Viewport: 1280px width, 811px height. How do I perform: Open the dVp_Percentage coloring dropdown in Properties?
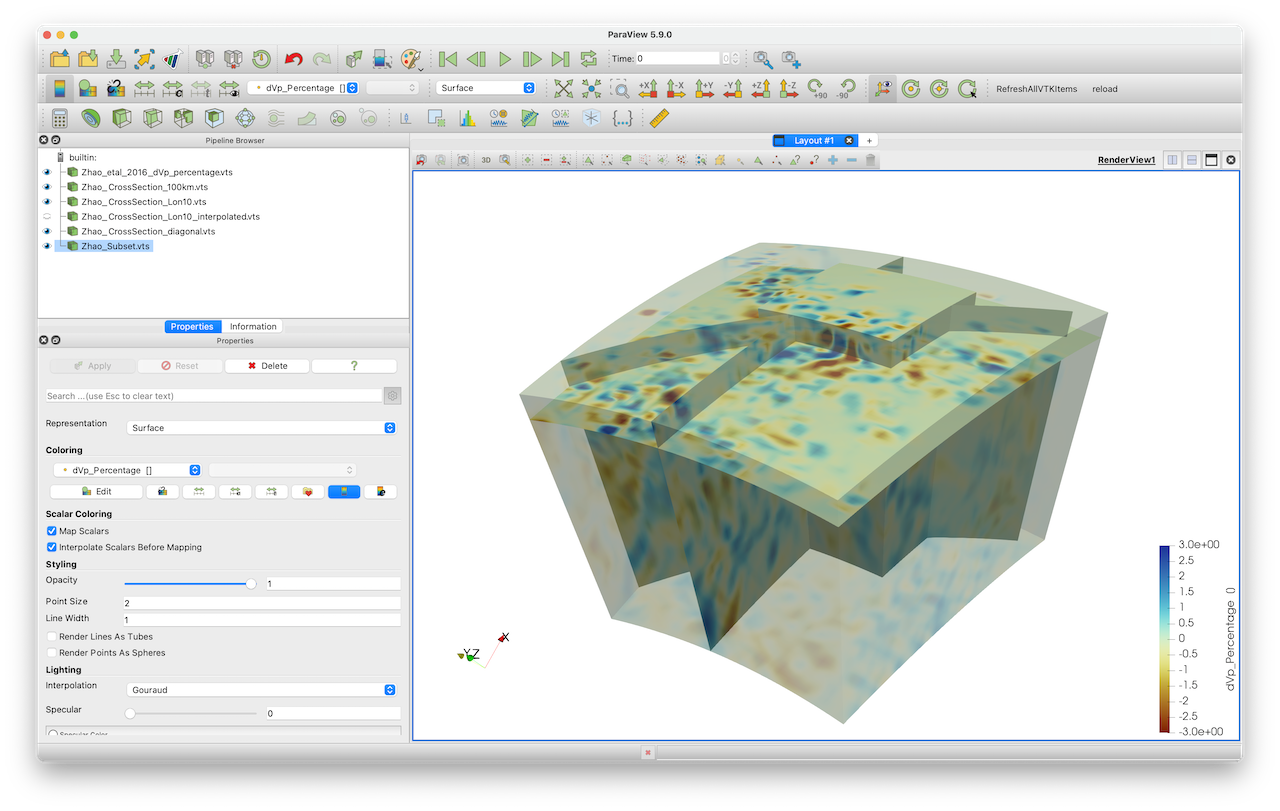click(x=127, y=470)
